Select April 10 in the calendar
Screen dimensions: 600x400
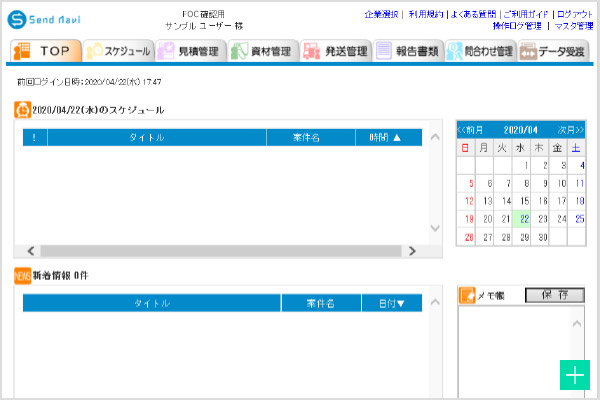[x=558, y=183]
